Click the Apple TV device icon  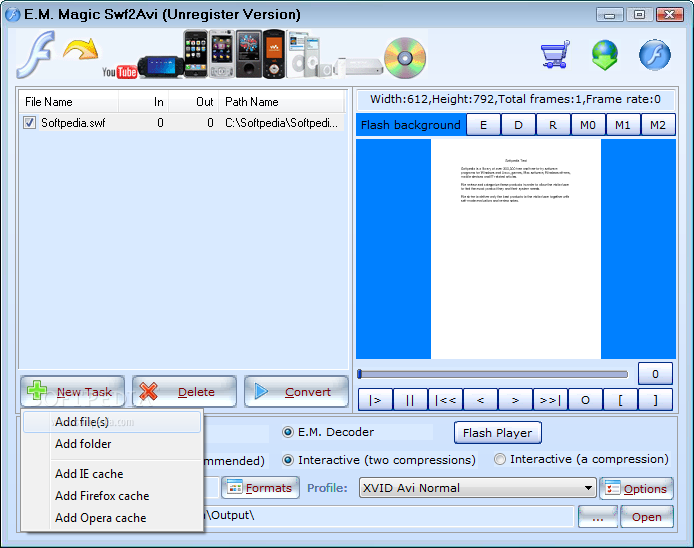359,66
